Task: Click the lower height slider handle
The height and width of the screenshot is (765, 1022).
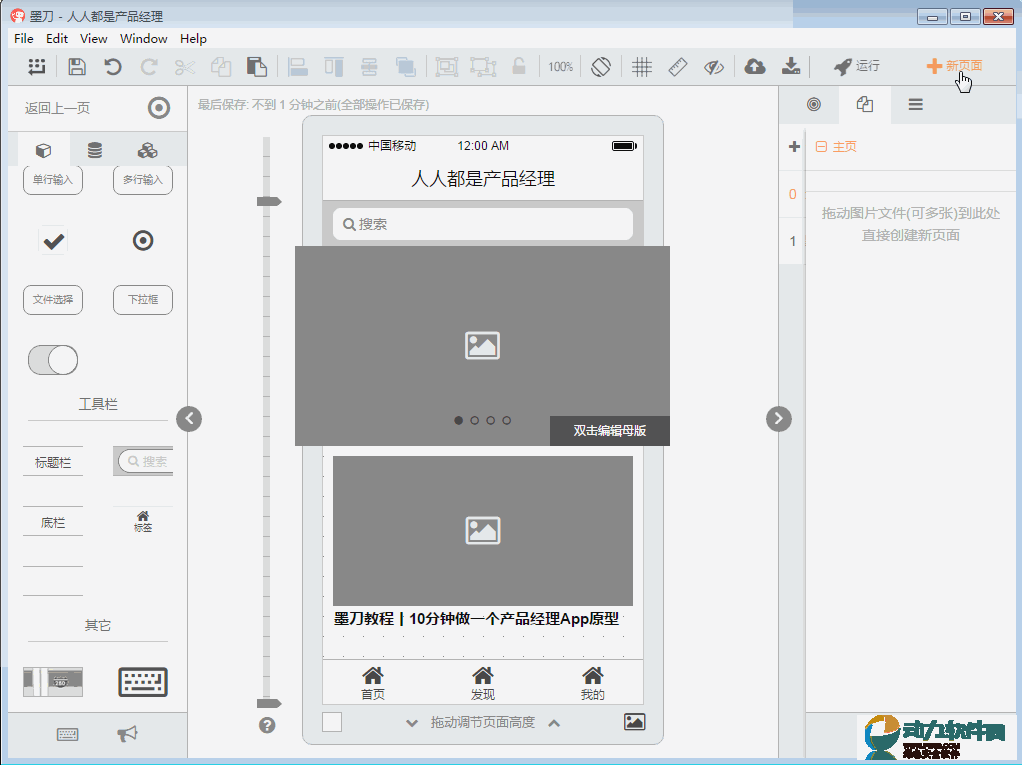Action: click(269, 703)
